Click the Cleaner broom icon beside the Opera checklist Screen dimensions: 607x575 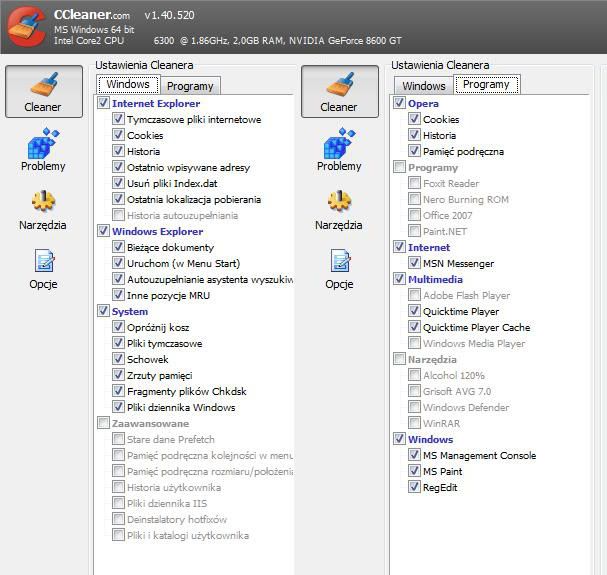coord(338,85)
